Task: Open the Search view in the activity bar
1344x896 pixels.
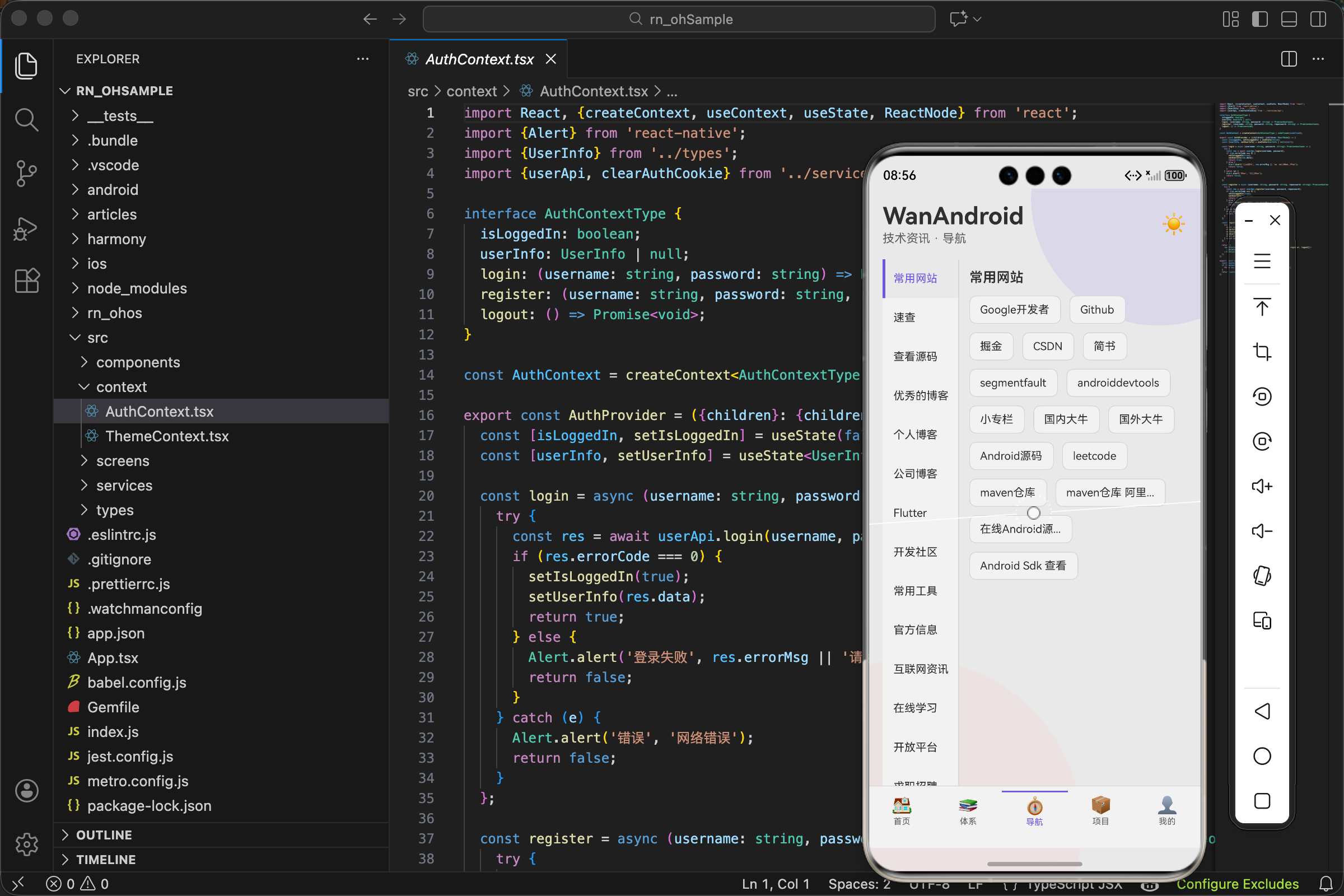Action: tap(26, 119)
